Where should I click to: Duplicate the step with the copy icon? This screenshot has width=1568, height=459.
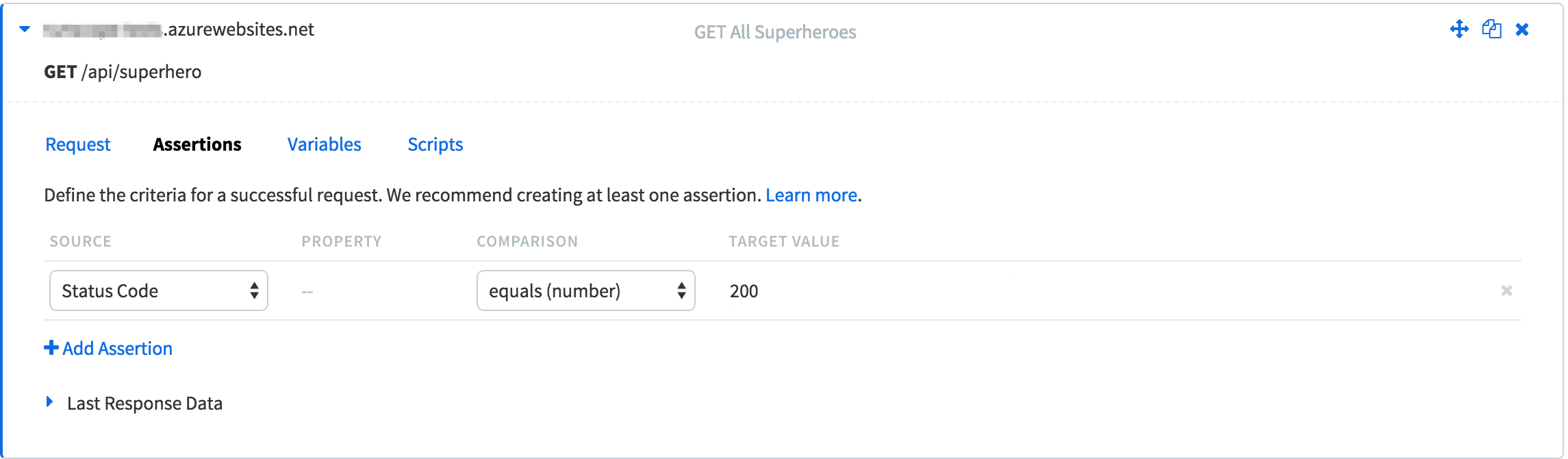click(1491, 29)
